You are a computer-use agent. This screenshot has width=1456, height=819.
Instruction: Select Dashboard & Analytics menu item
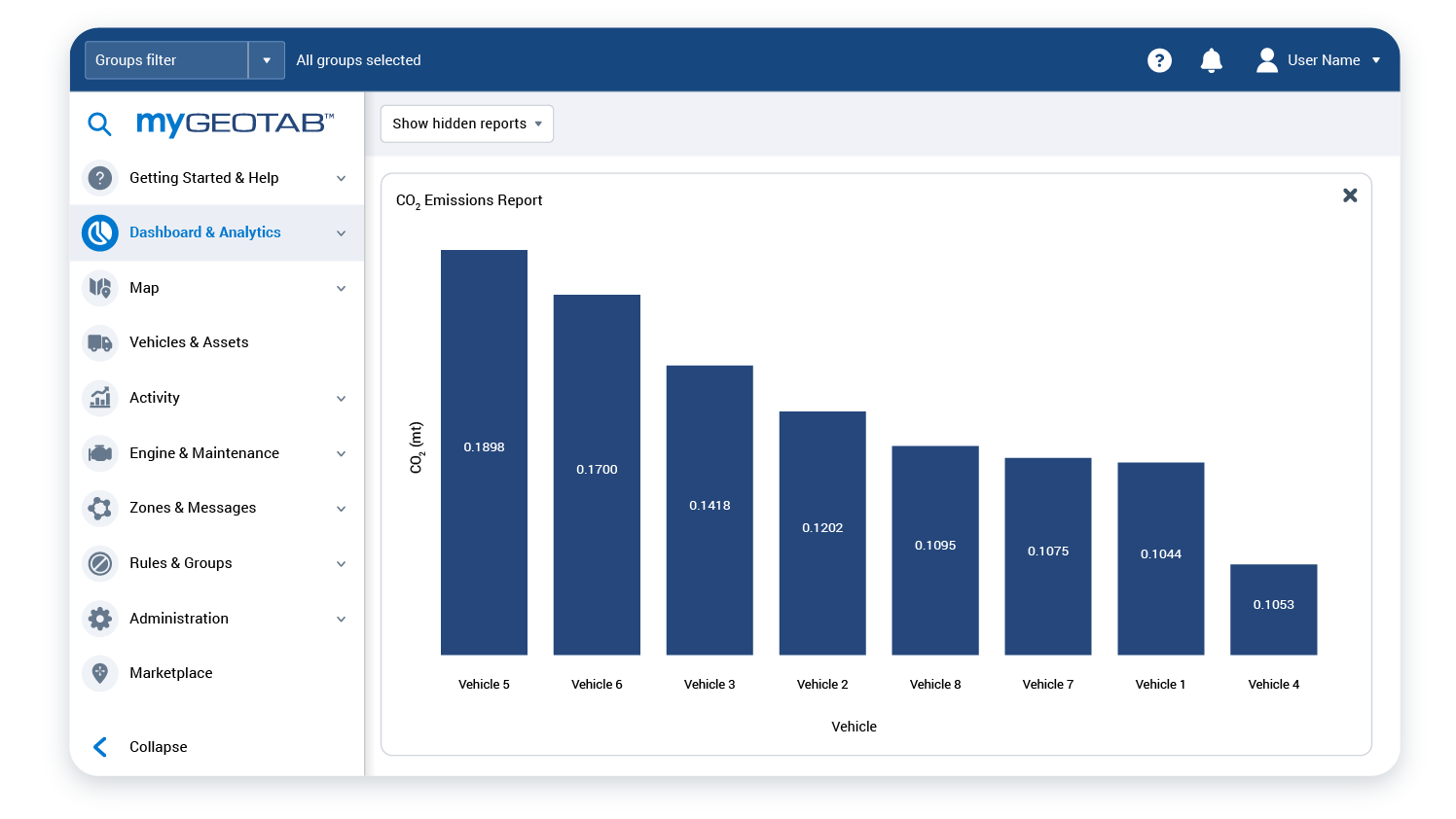[204, 232]
